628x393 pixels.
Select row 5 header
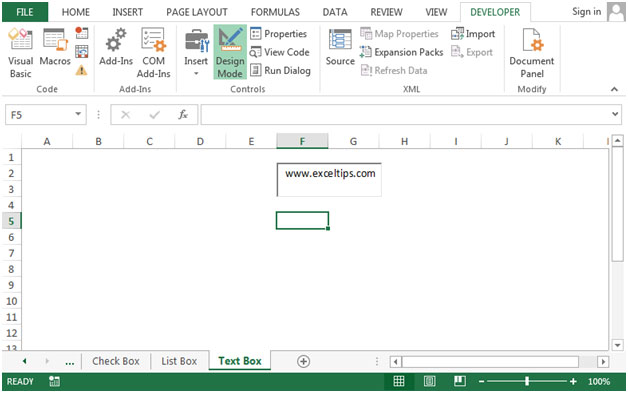coord(11,221)
